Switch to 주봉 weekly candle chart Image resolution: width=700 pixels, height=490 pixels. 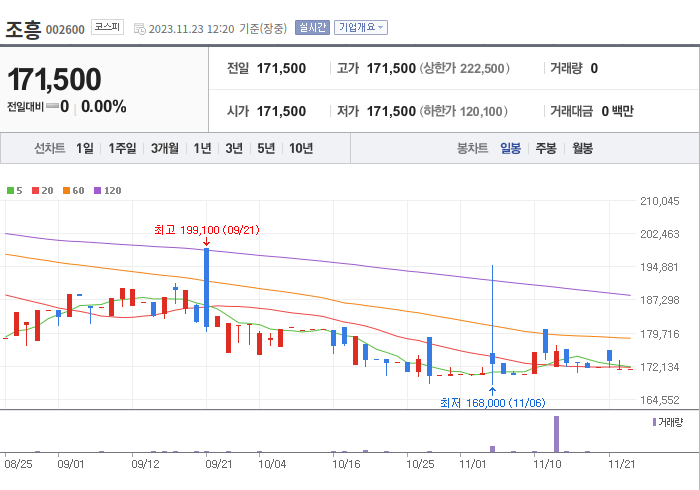(546, 148)
